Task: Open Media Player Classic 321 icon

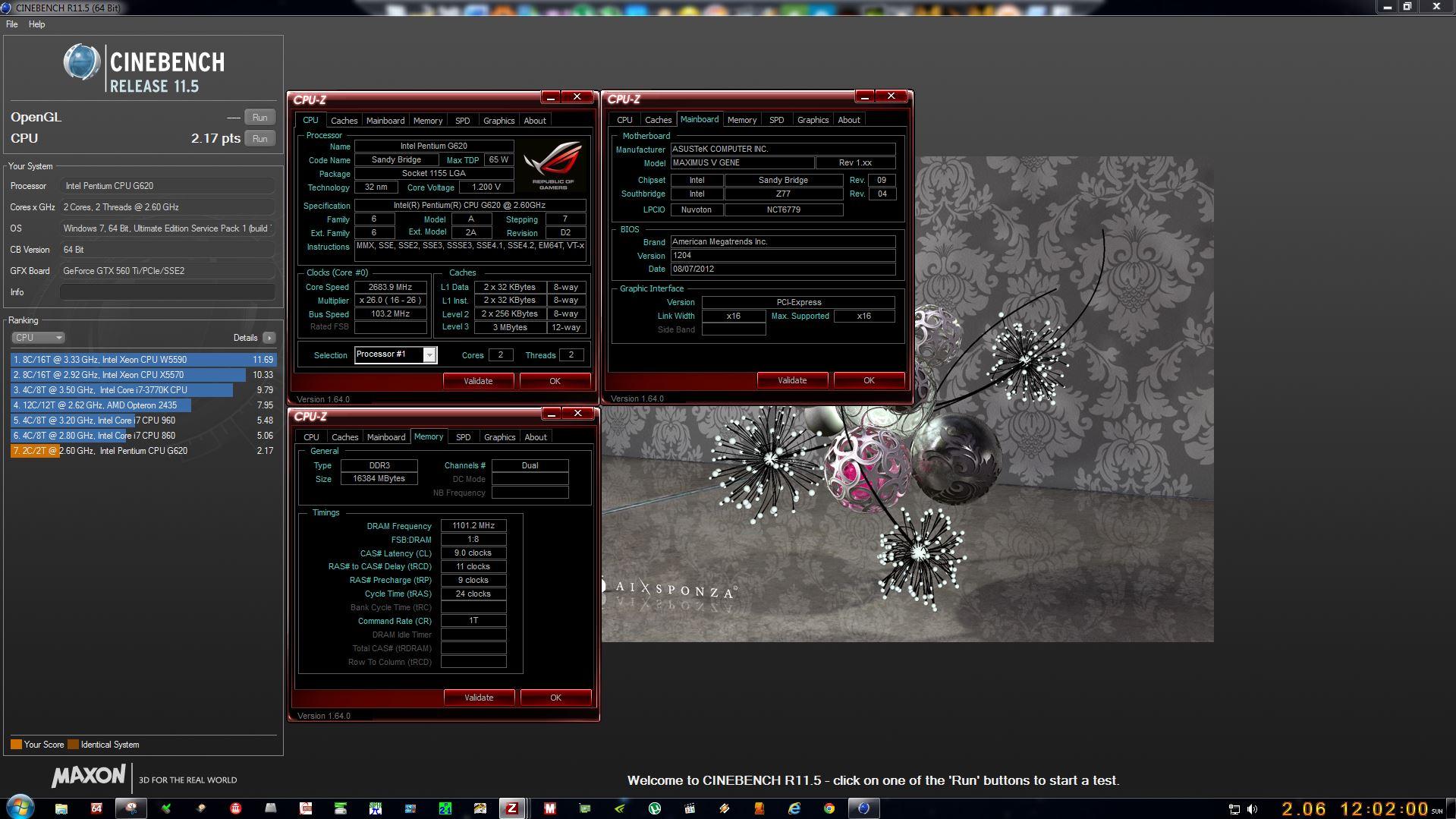Action: [x=689, y=808]
